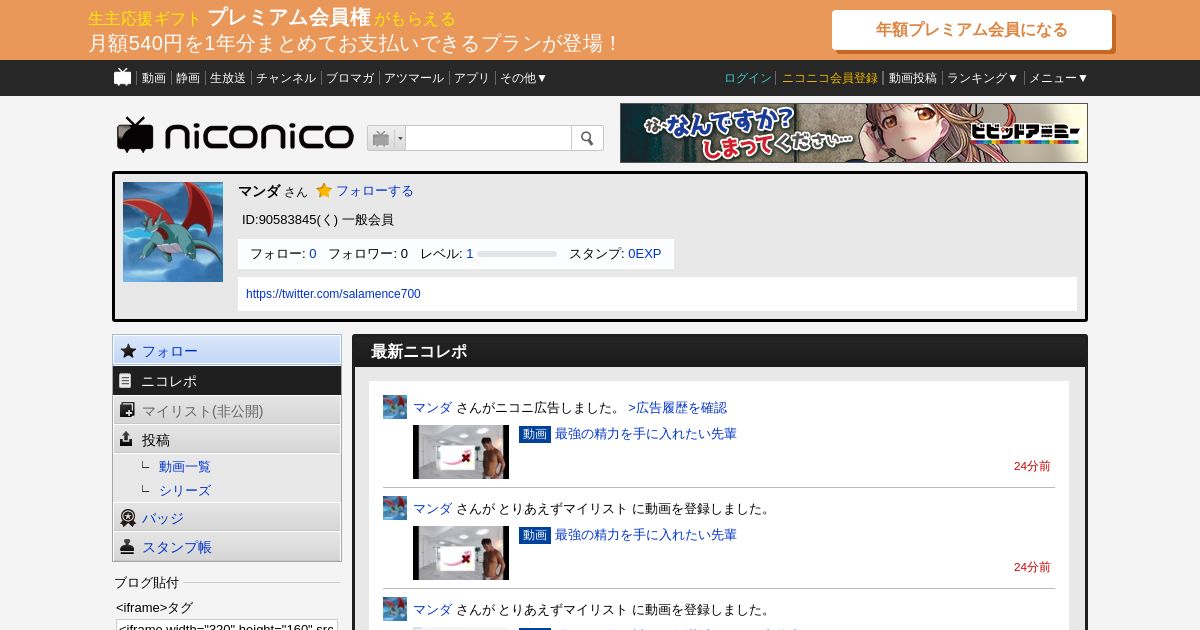
Task: Click 年額プレミアム会員になる button
Action: coord(972,30)
